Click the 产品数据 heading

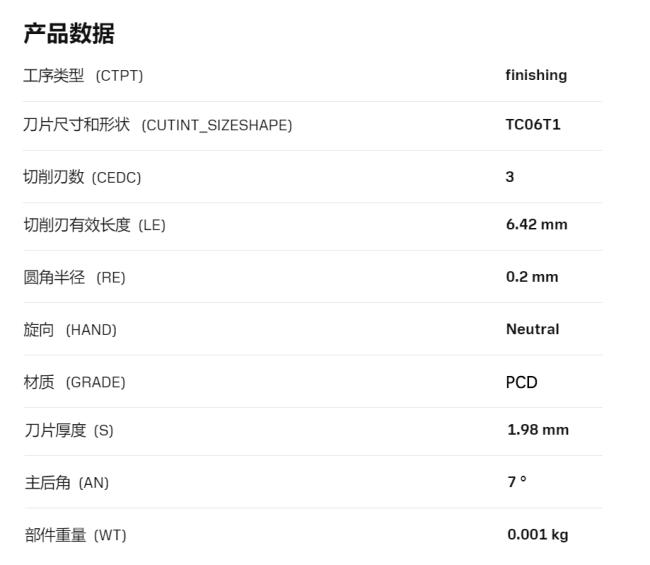[69, 34]
